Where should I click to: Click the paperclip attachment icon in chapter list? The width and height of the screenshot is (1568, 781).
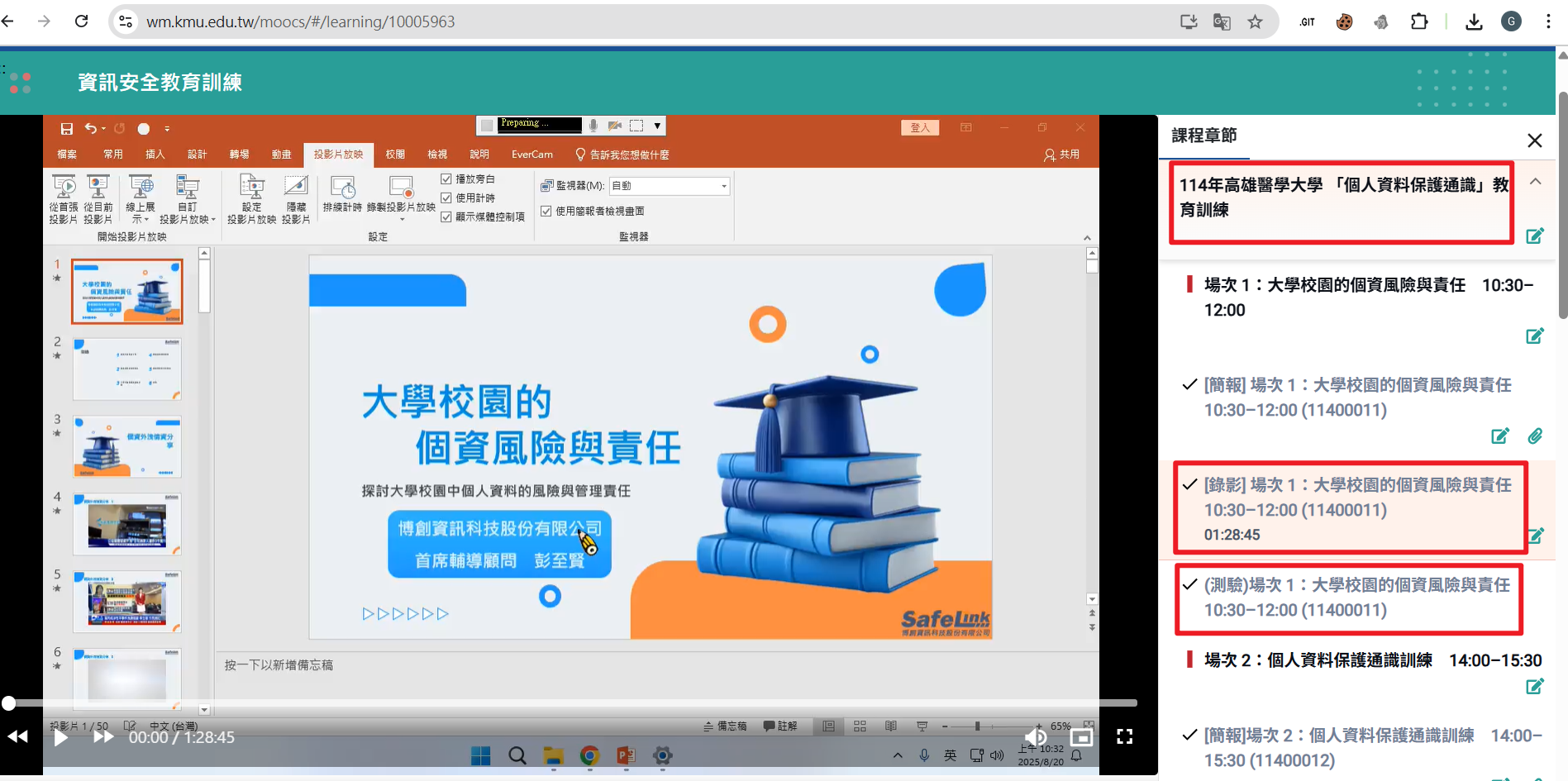coord(1535,436)
